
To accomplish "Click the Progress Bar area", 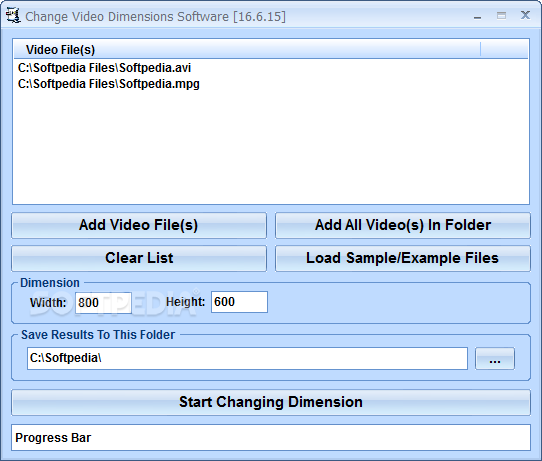I will click(271, 438).
